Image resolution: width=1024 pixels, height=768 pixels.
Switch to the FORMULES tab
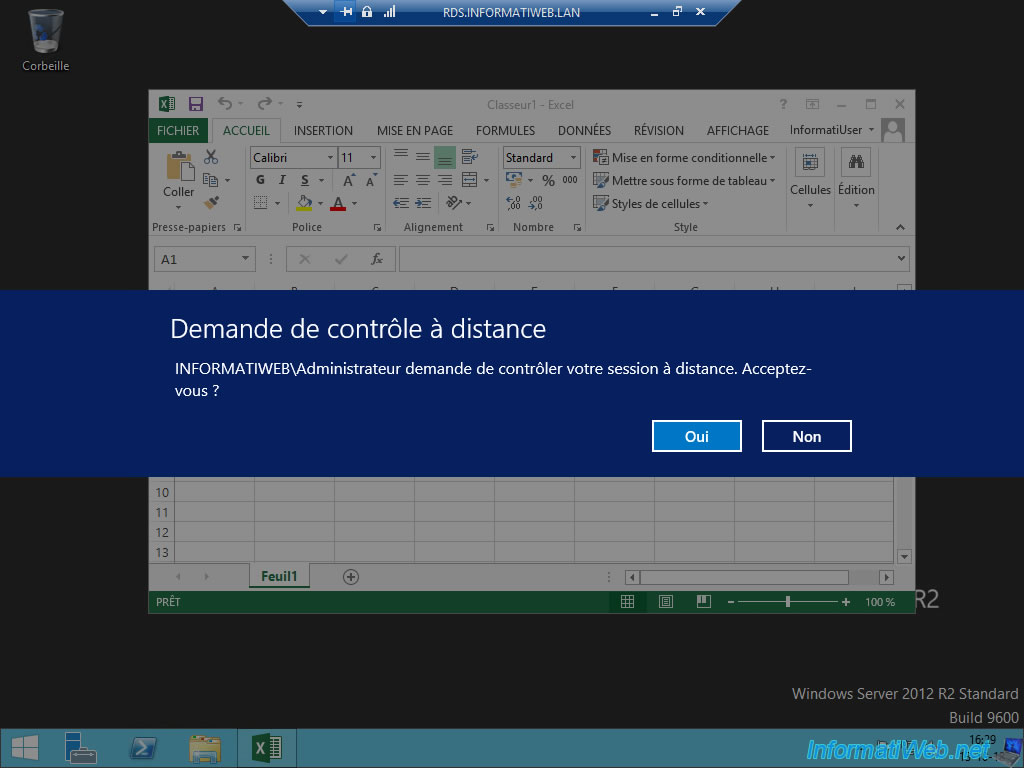coord(505,131)
